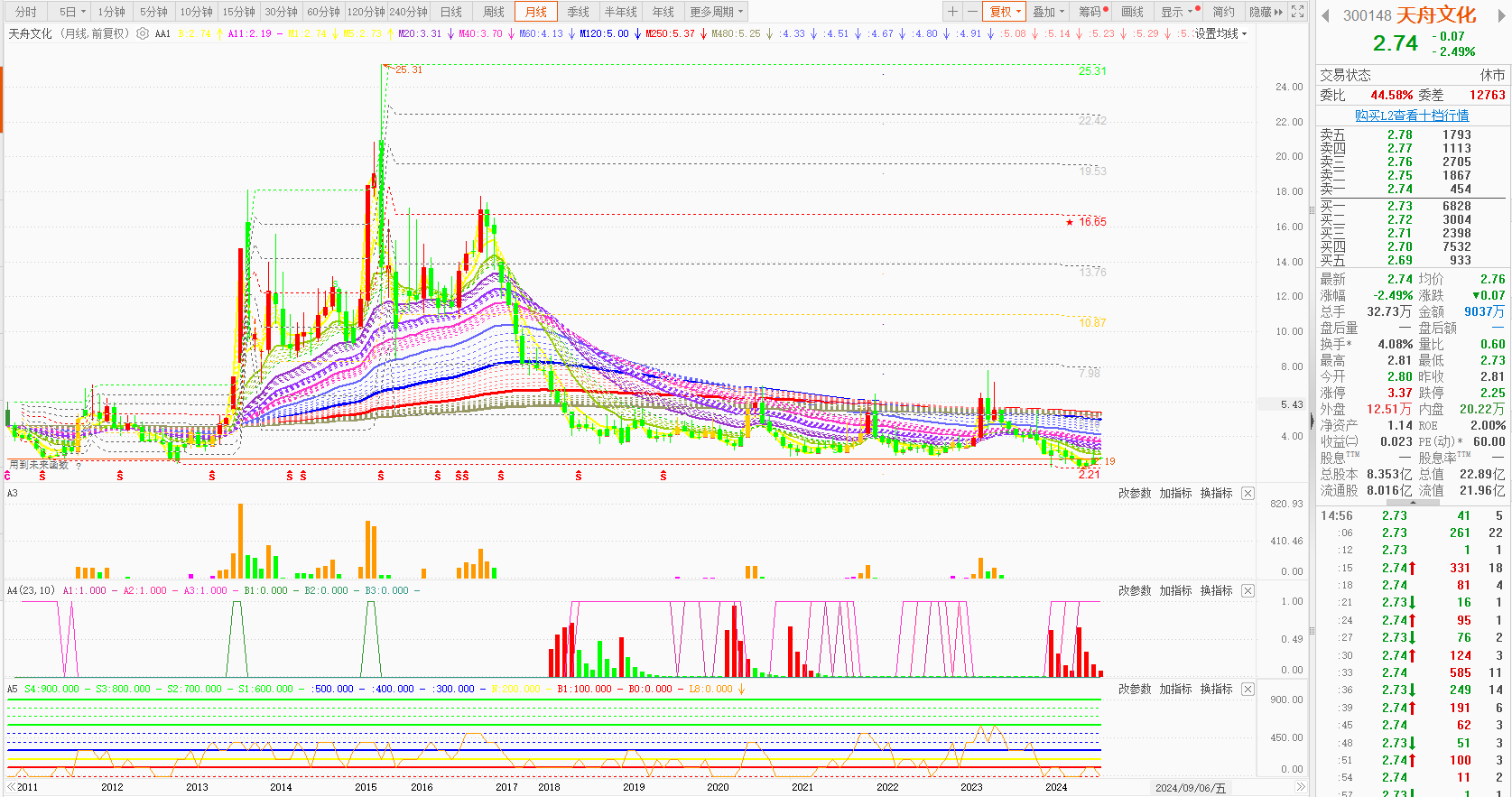Click 购买L2查看十档行情 link

(1412, 116)
